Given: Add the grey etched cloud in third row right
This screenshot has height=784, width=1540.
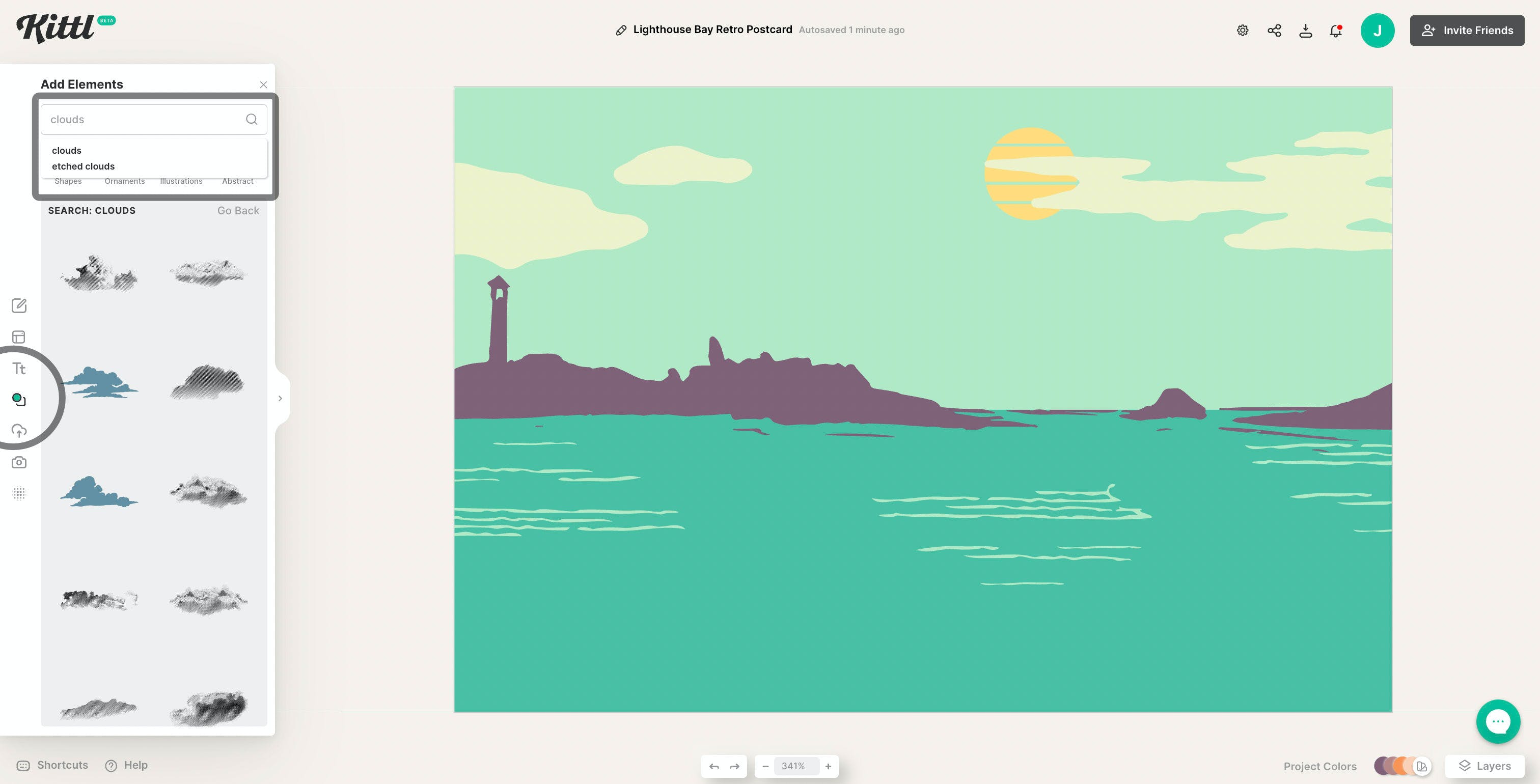Looking at the screenshot, I should (x=208, y=492).
